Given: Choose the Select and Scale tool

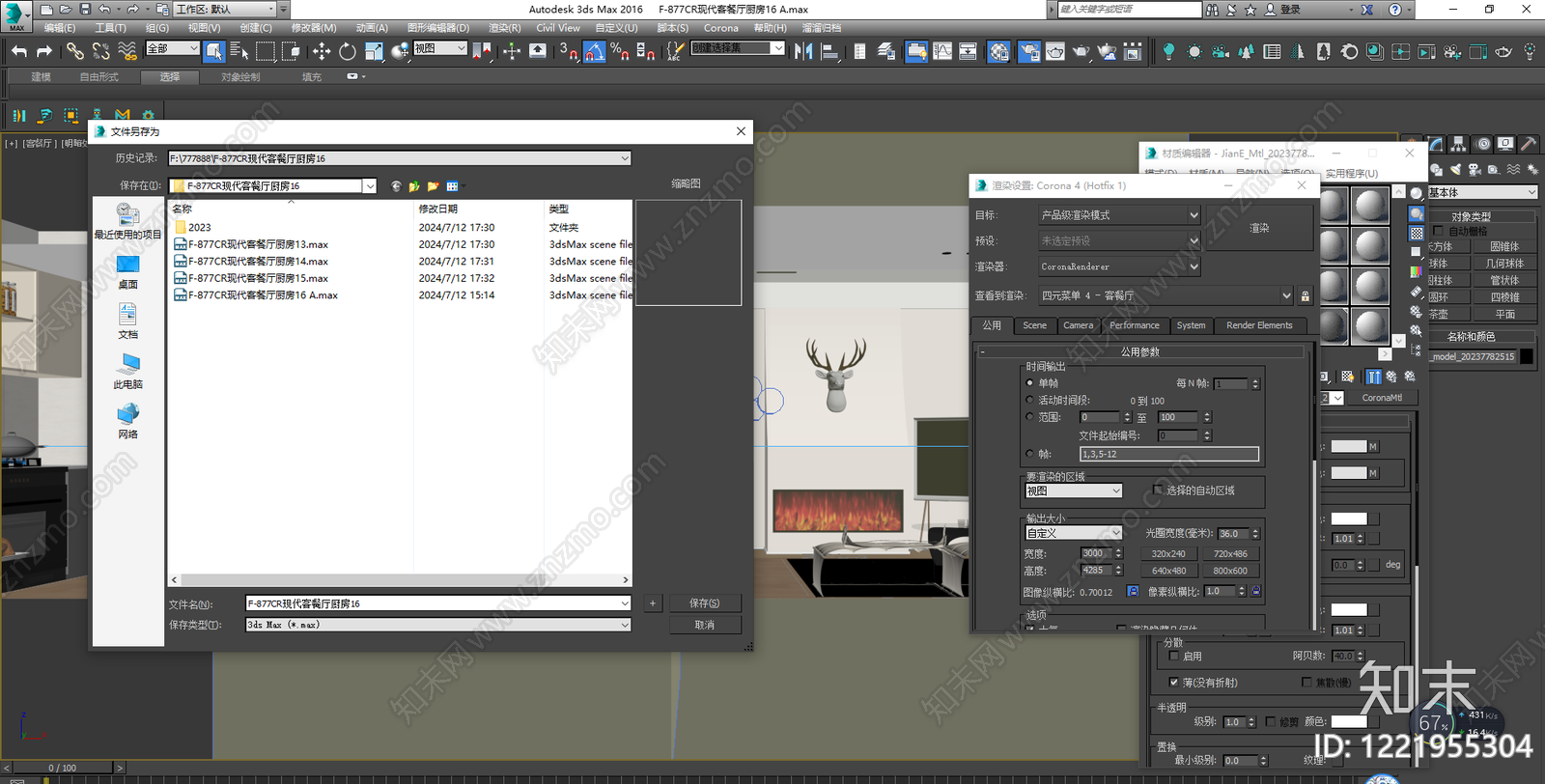Looking at the screenshot, I should pyautogui.click(x=374, y=50).
